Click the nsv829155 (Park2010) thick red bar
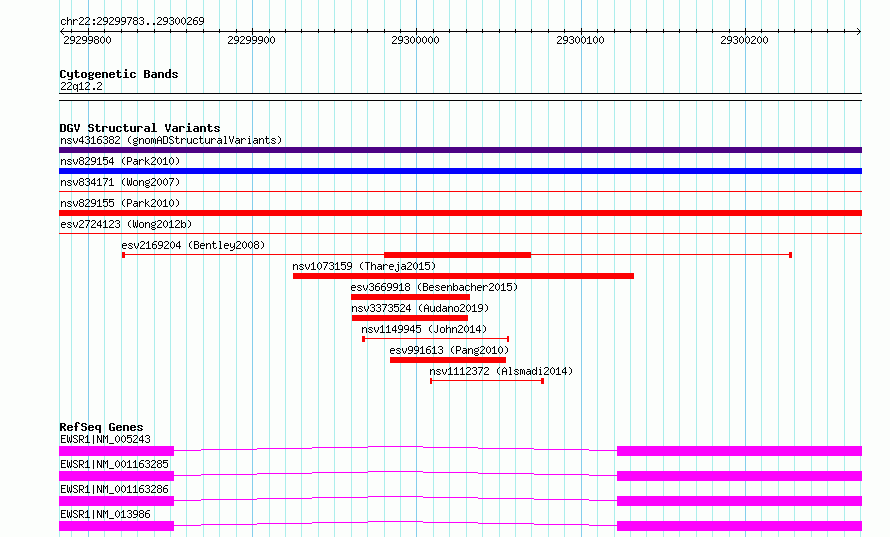Screen dimensions: 890x537 tap(460, 213)
